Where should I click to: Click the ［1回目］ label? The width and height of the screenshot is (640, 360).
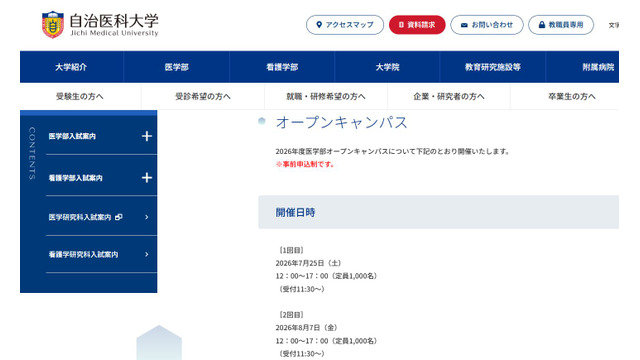click(291, 250)
